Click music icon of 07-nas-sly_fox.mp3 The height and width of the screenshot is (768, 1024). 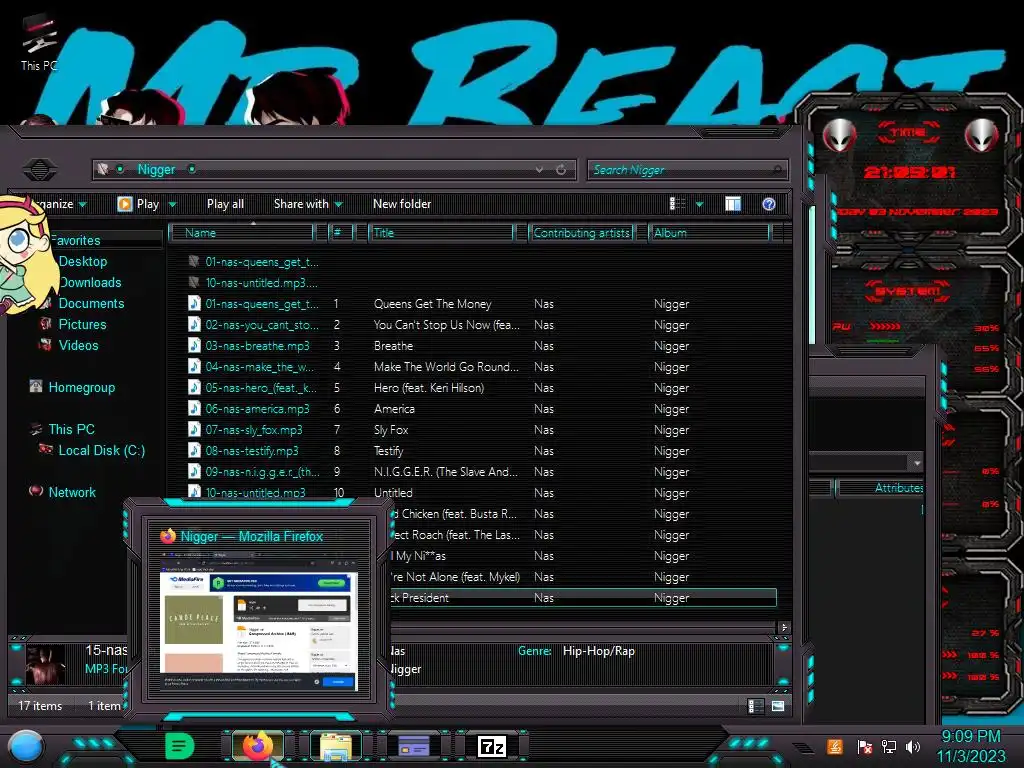pyautogui.click(x=194, y=429)
